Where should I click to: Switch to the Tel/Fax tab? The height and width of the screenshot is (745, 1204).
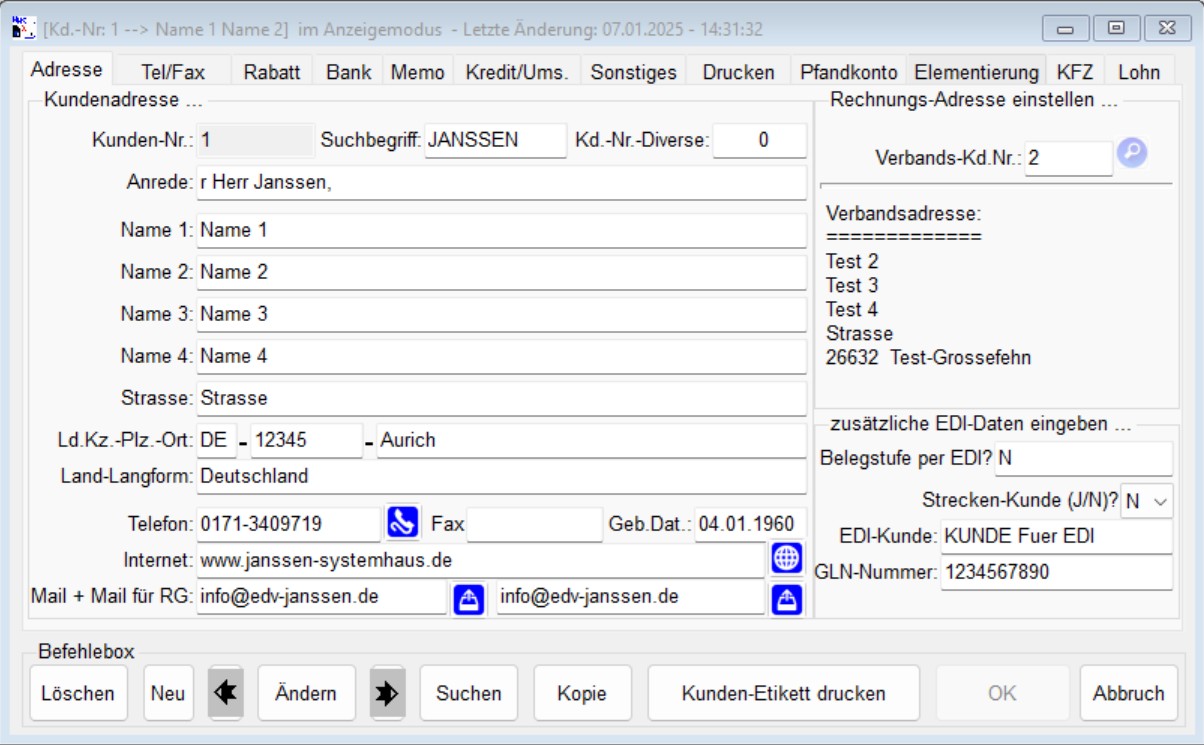coord(172,72)
